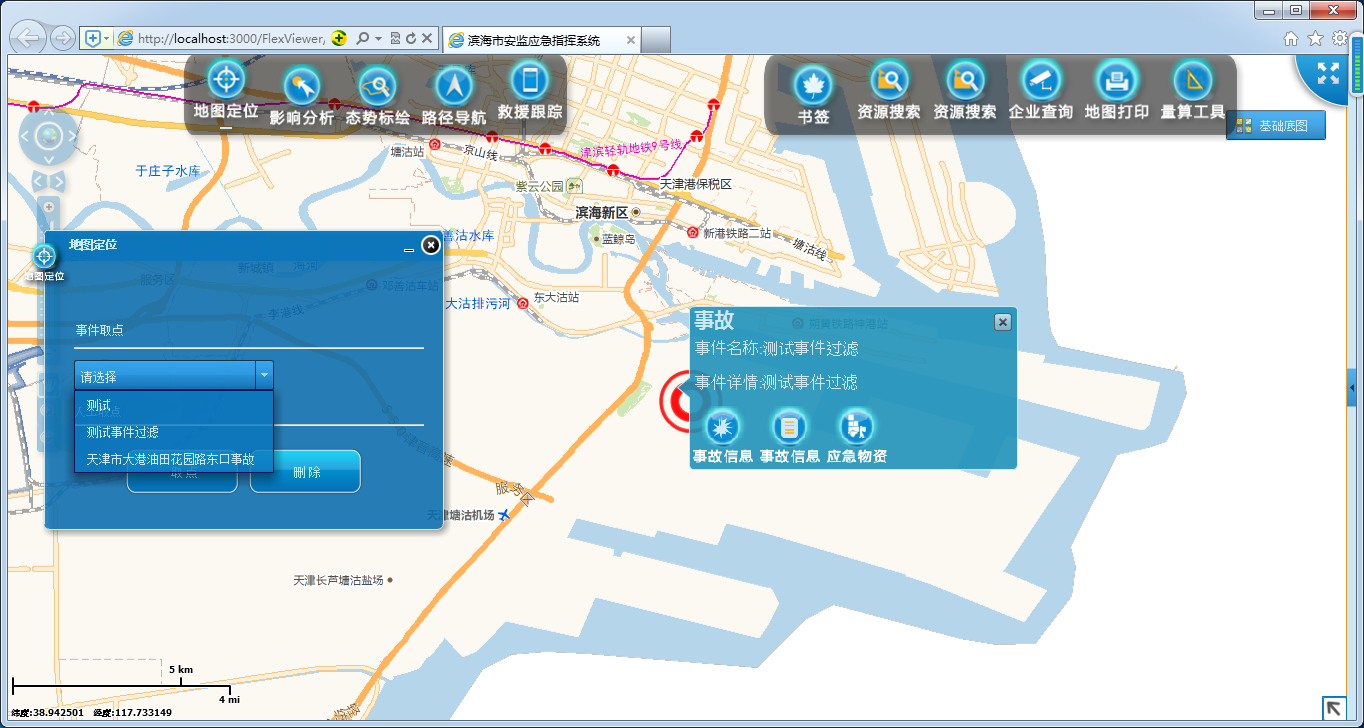The height and width of the screenshot is (728, 1364).
Task: Close the 地图定位 panel
Action: (x=430, y=245)
